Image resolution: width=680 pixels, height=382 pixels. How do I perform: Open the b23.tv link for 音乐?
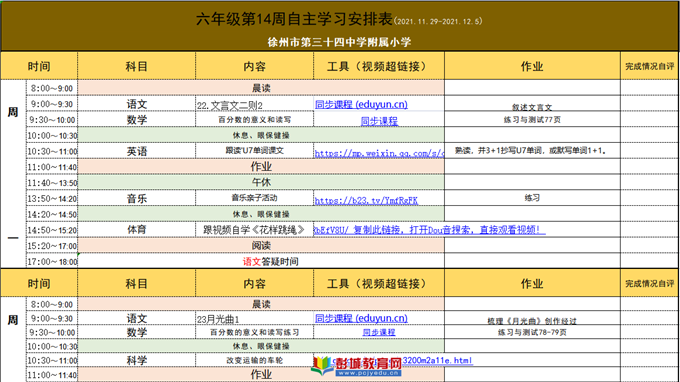(x=366, y=200)
